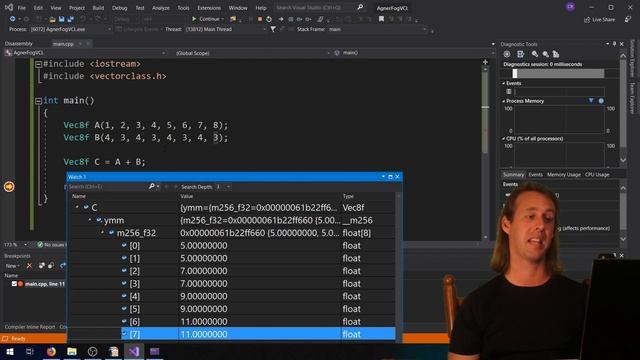
Task: Click the Diagnostic Tools vertical scrollbar
Action: coord(623,107)
